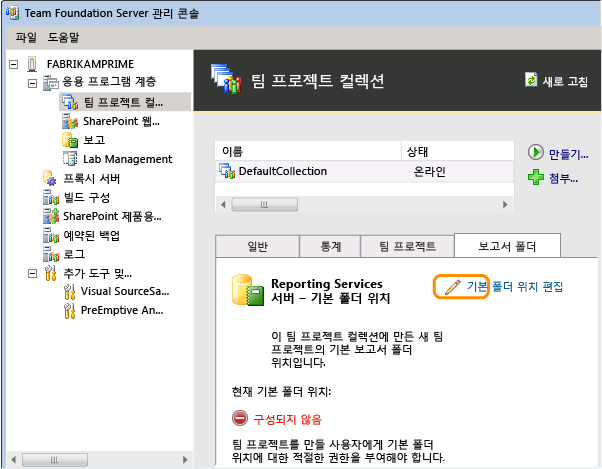602x469 pixels.
Task: Click the large 팀 프로젝트 컬렉션 header icon
Action: click(x=226, y=79)
